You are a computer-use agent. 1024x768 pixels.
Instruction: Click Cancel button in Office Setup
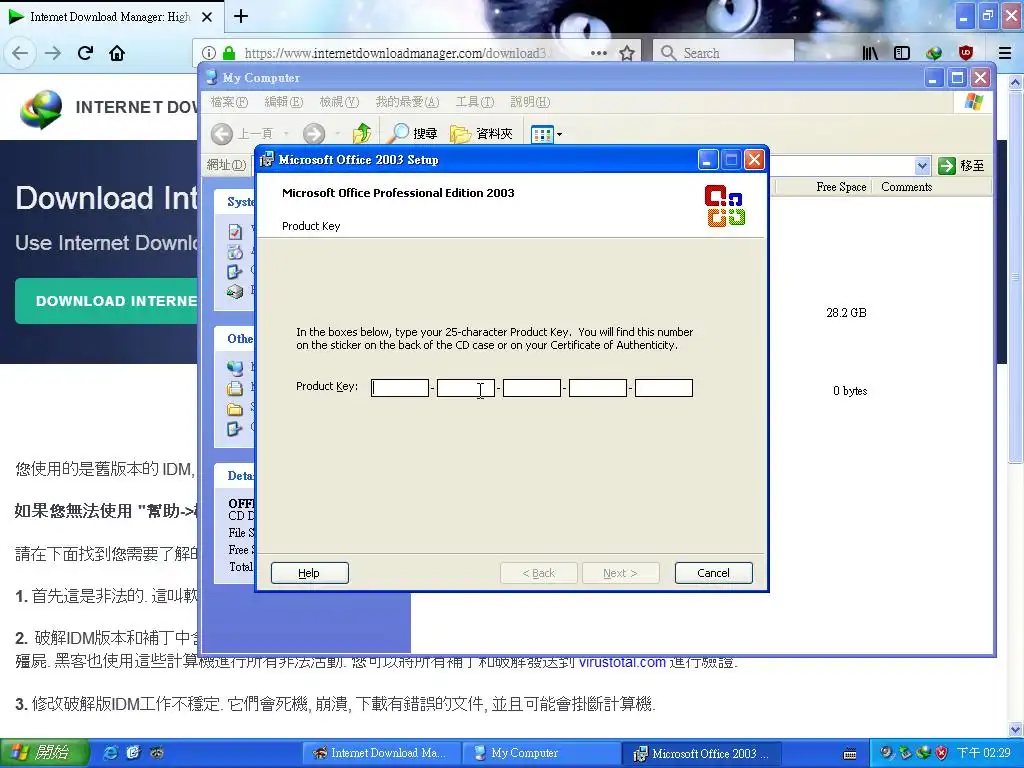713,573
